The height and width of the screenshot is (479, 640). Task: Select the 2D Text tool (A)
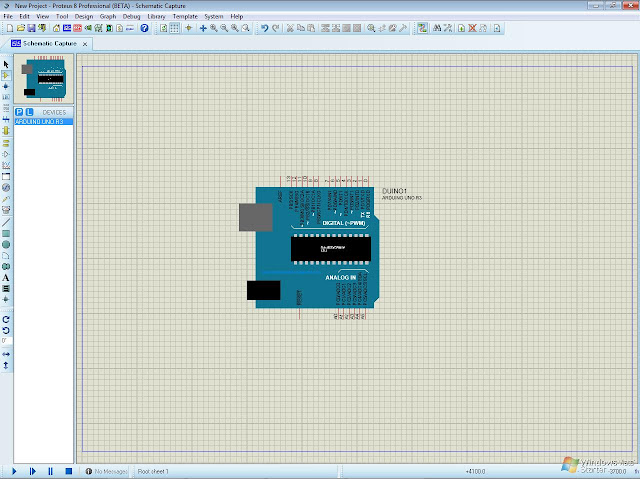[x=6, y=277]
